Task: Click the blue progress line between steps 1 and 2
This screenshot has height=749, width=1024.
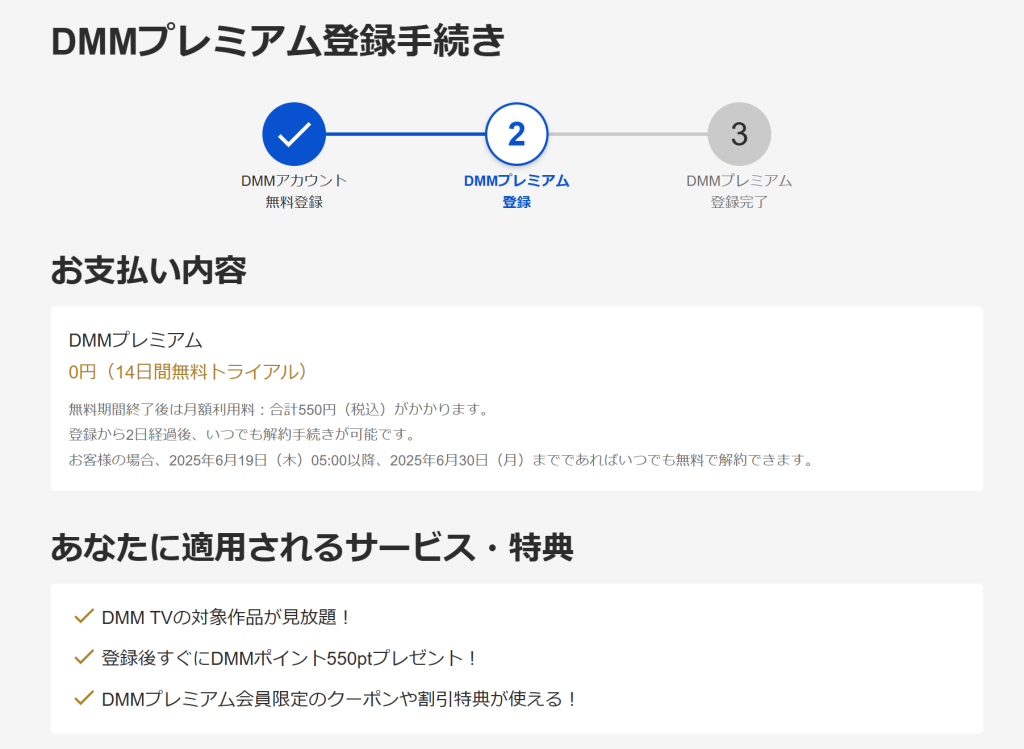Action: (x=405, y=134)
